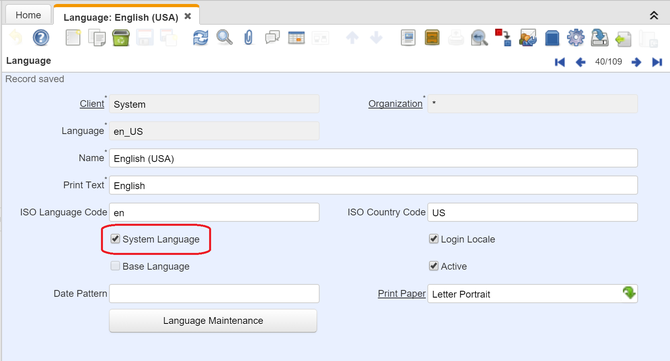Open chat speech bubbles icon

[272, 38]
